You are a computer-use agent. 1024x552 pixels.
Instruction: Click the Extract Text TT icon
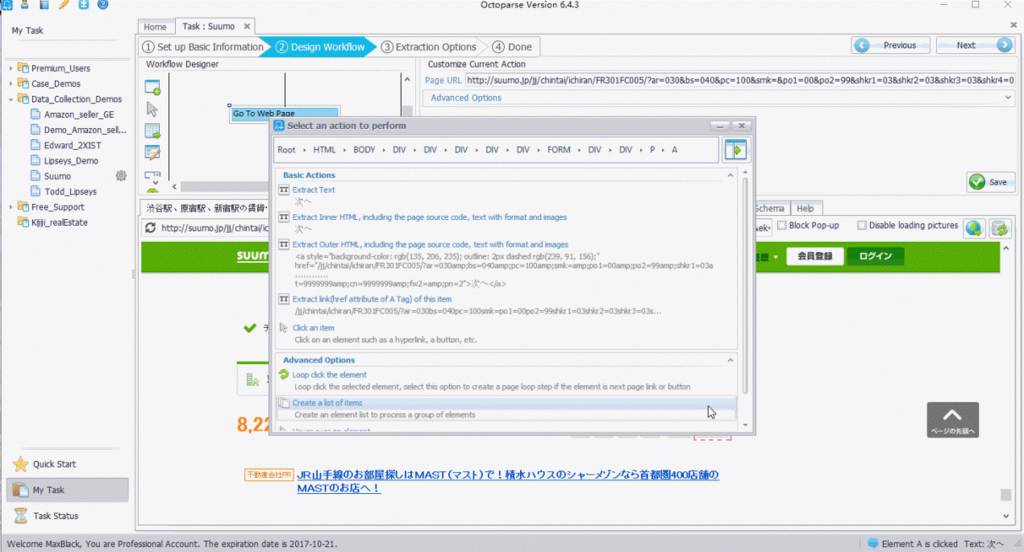pos(284,189)
